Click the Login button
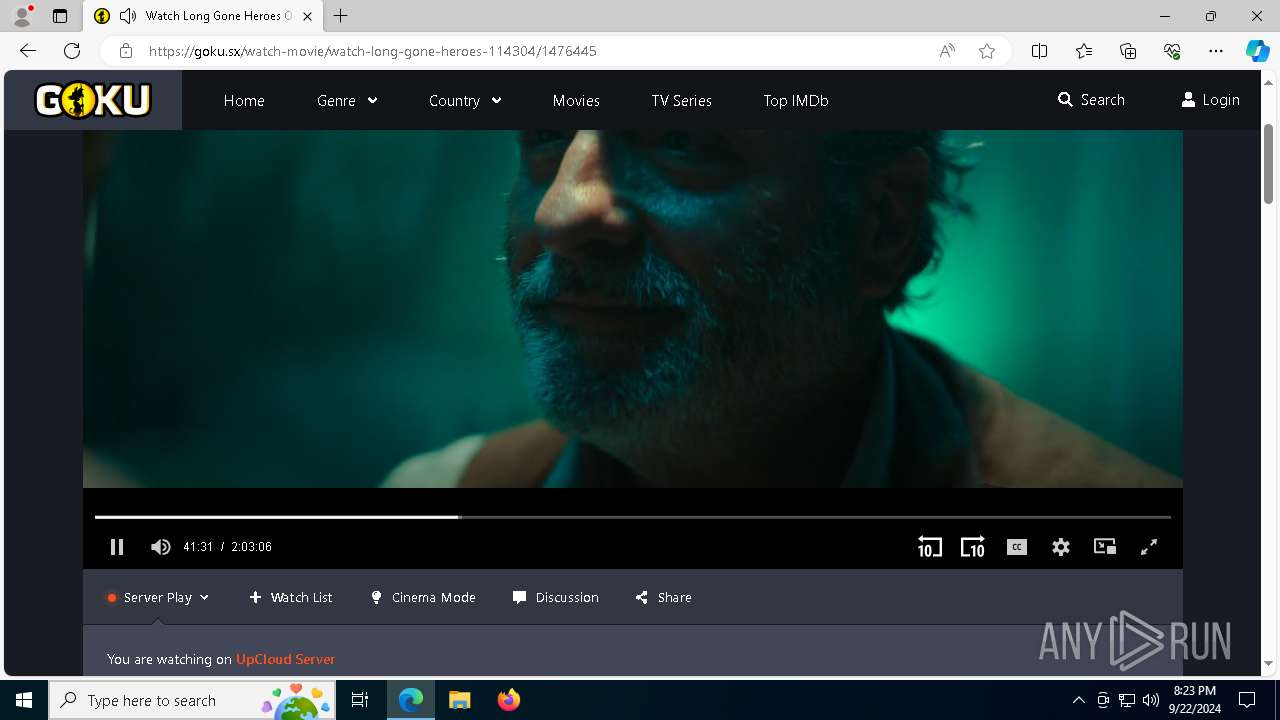1280x720 pixels. pos(1210,100)
